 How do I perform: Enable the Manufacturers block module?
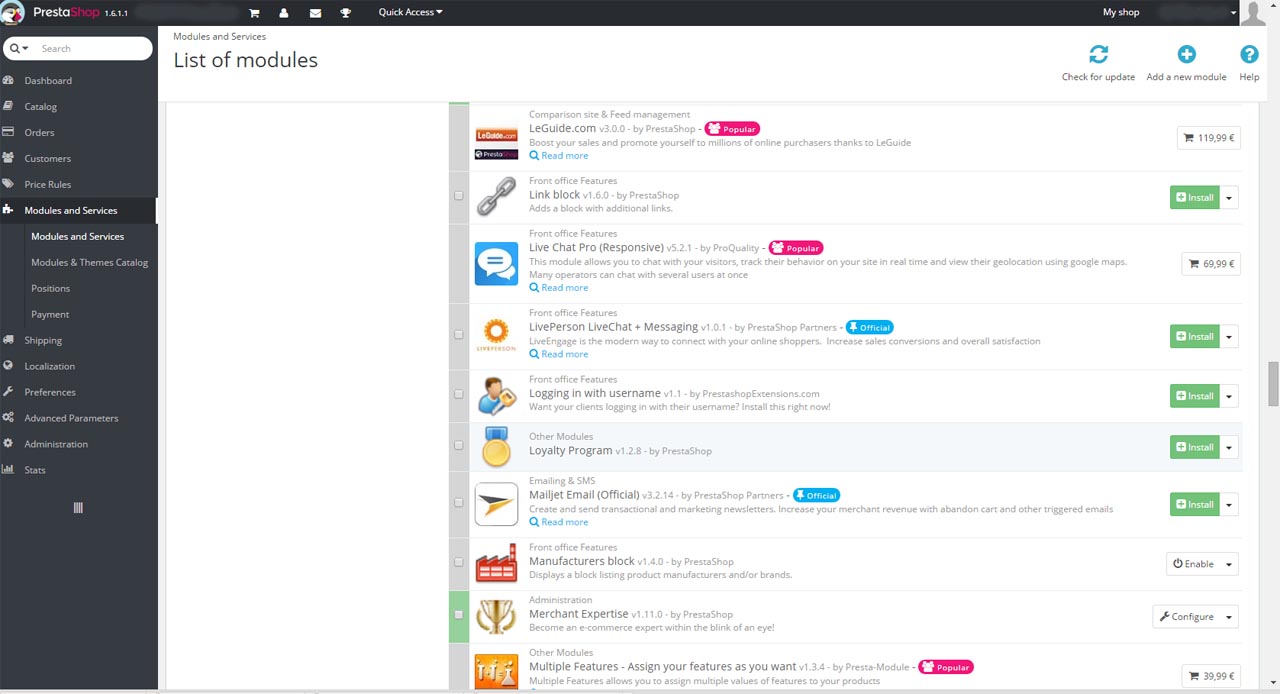click(x=1193, y=564)
